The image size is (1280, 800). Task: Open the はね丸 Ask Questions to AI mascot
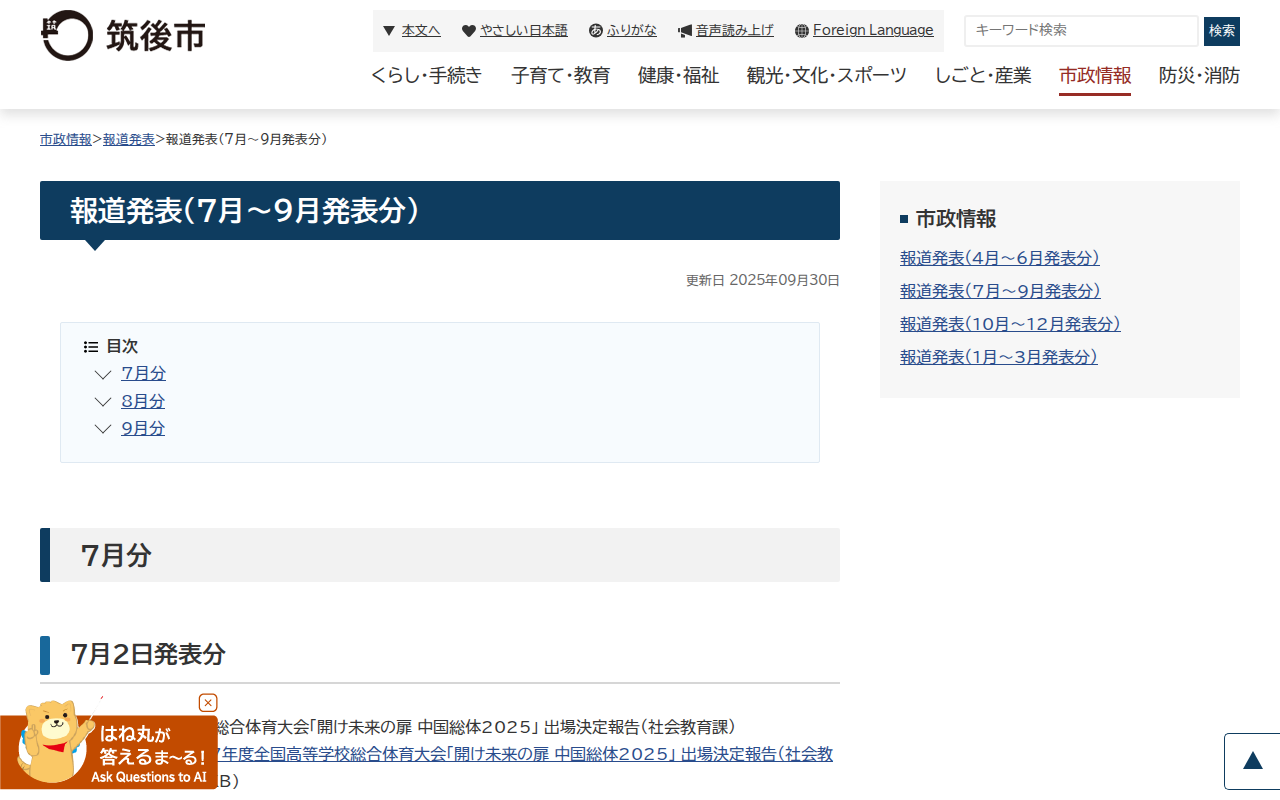108,745
